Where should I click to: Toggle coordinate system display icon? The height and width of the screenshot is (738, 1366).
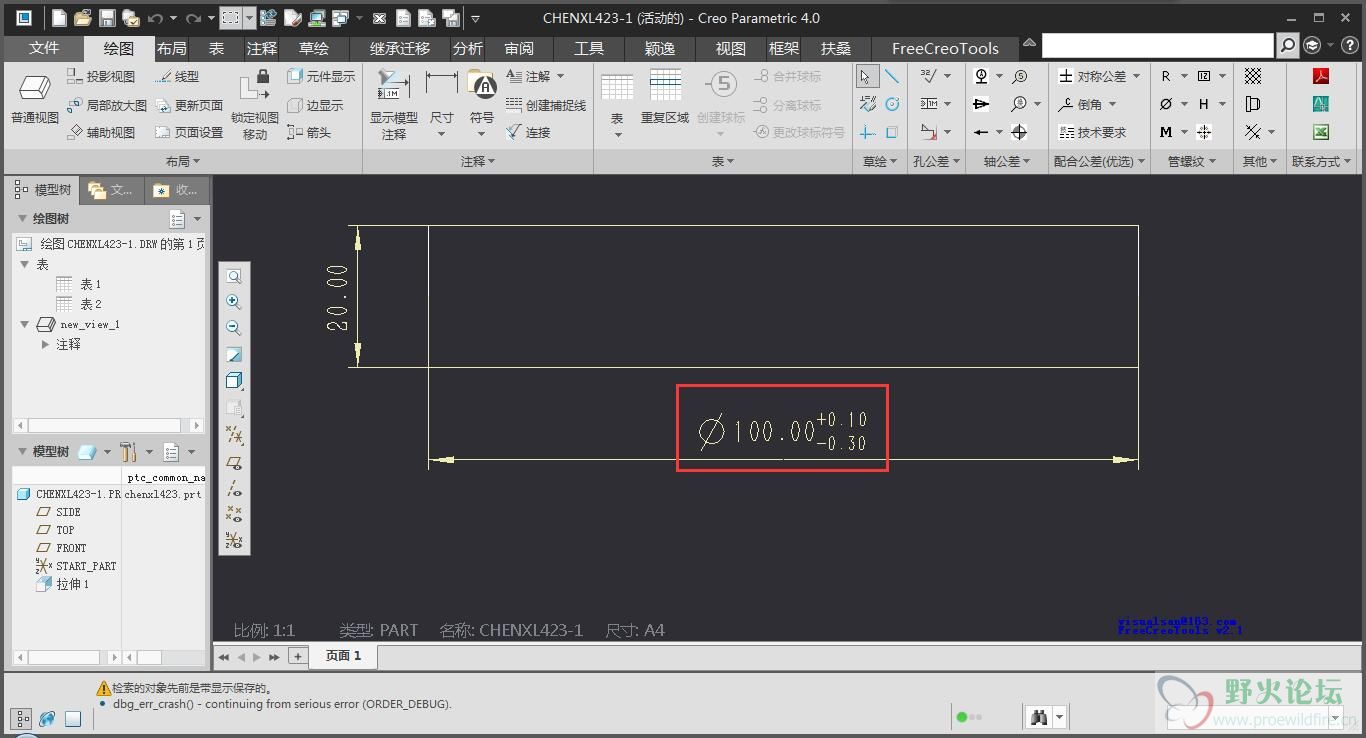(234, 540)
